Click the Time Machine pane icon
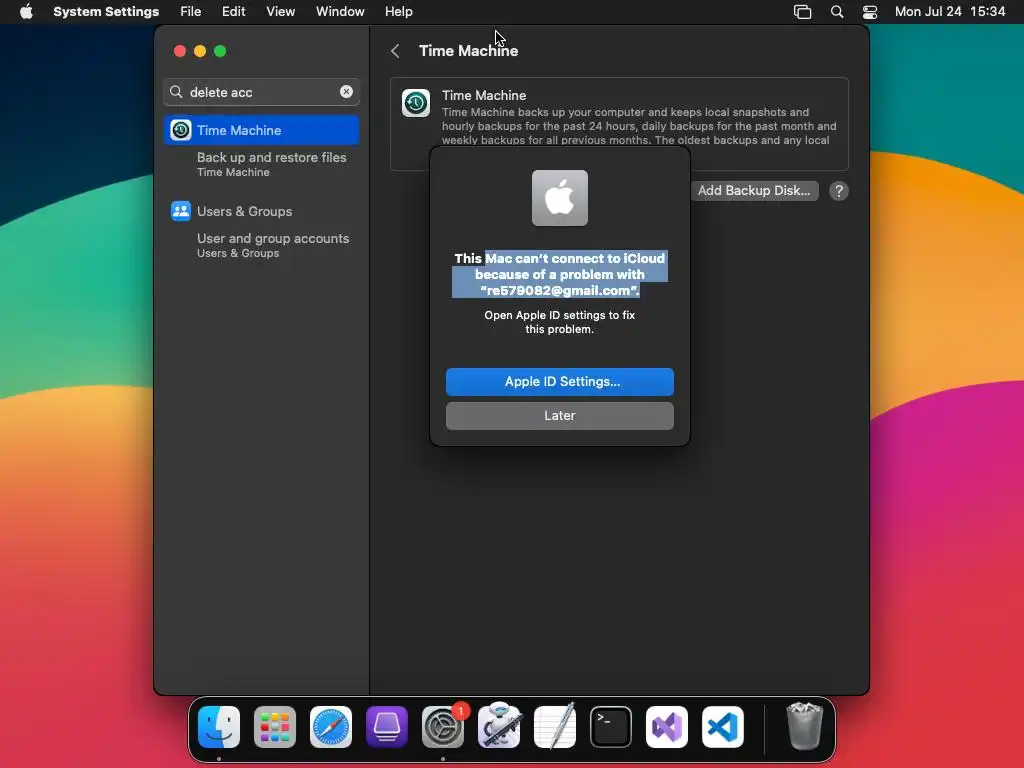Screen dimensions: 1024x768 pyautogui.click(x=416, y=103)
